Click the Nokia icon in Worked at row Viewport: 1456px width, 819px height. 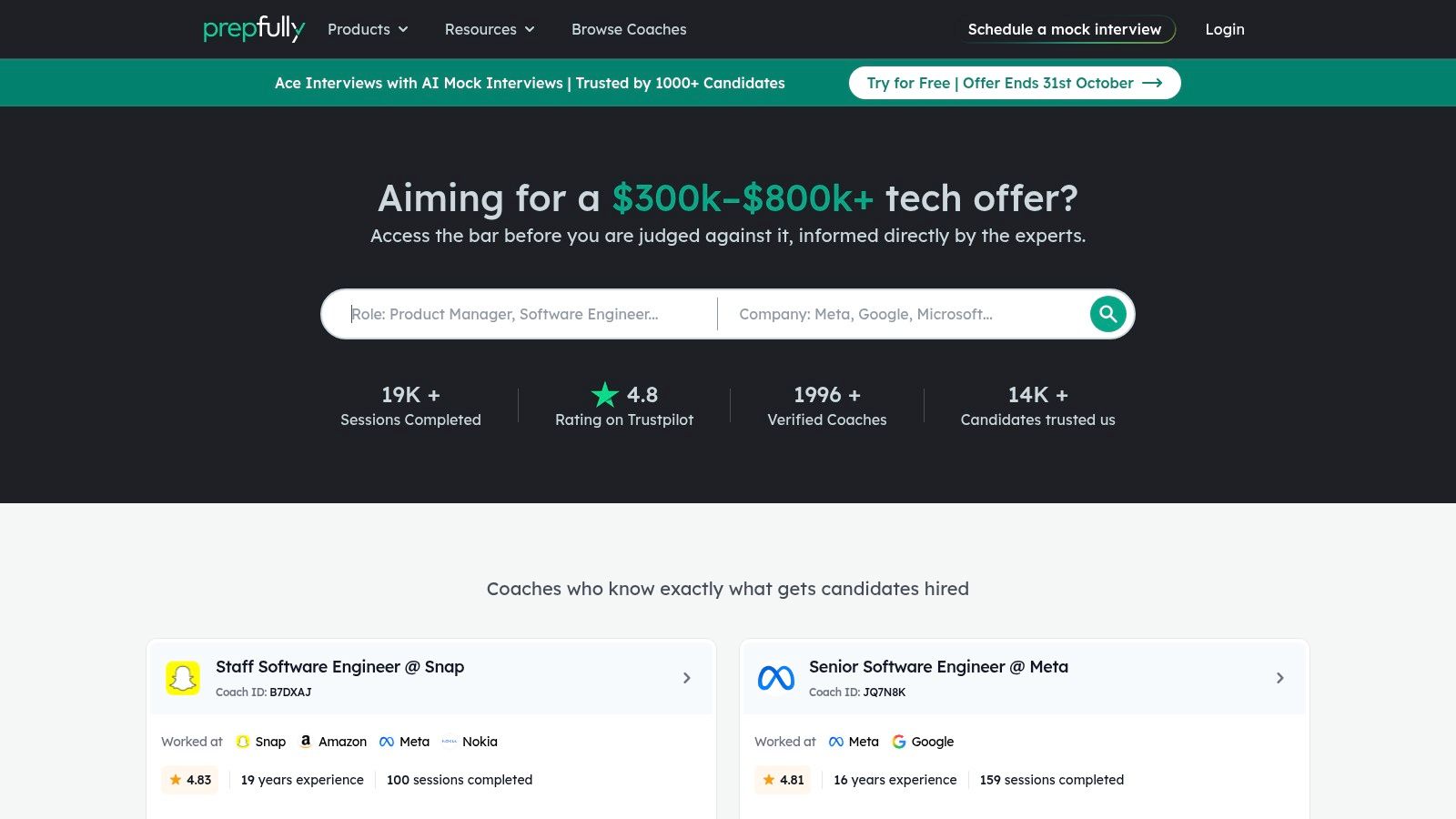[450, 742]
